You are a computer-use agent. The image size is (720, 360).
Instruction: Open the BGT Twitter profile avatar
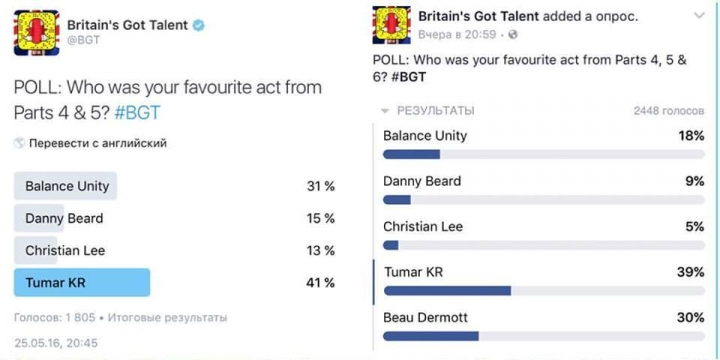pos(36,33)
